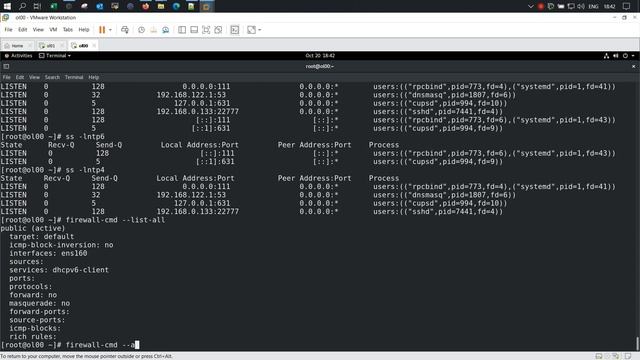
Task: Open Microsoft Edge from the taskbar
Action: pos(176,6)
